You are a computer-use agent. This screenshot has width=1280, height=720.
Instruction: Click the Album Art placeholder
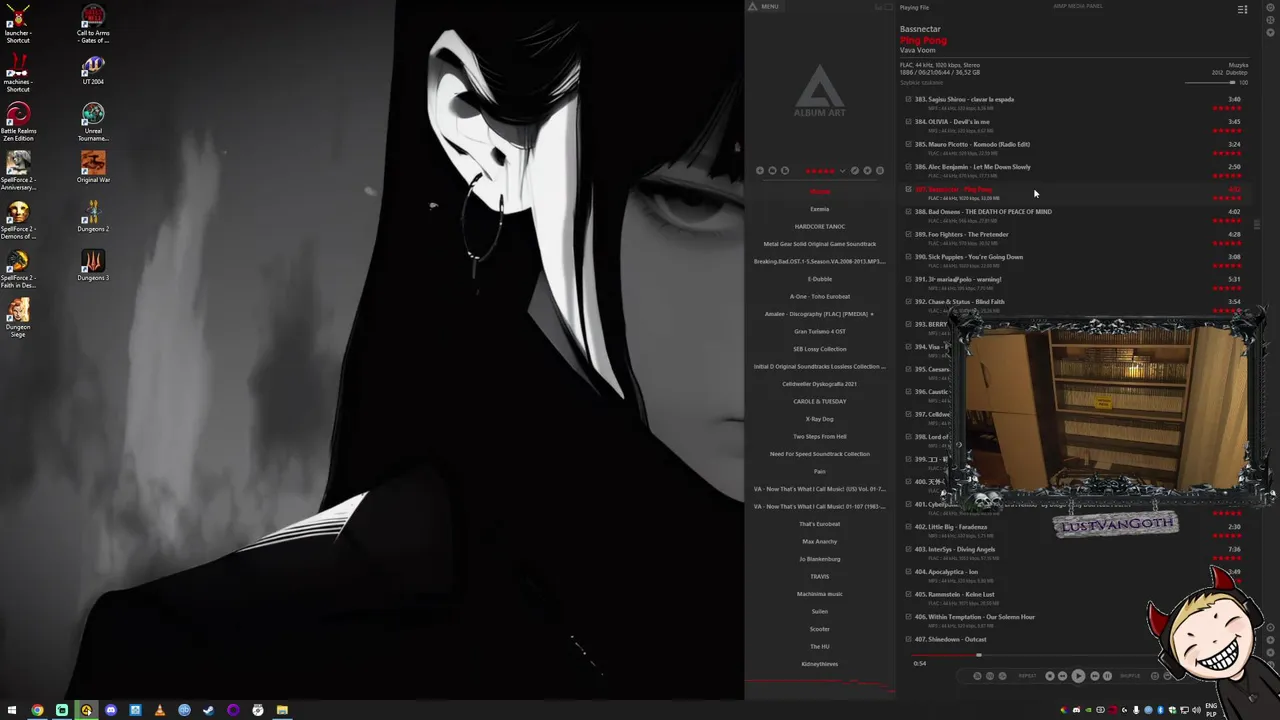point(819,92)
